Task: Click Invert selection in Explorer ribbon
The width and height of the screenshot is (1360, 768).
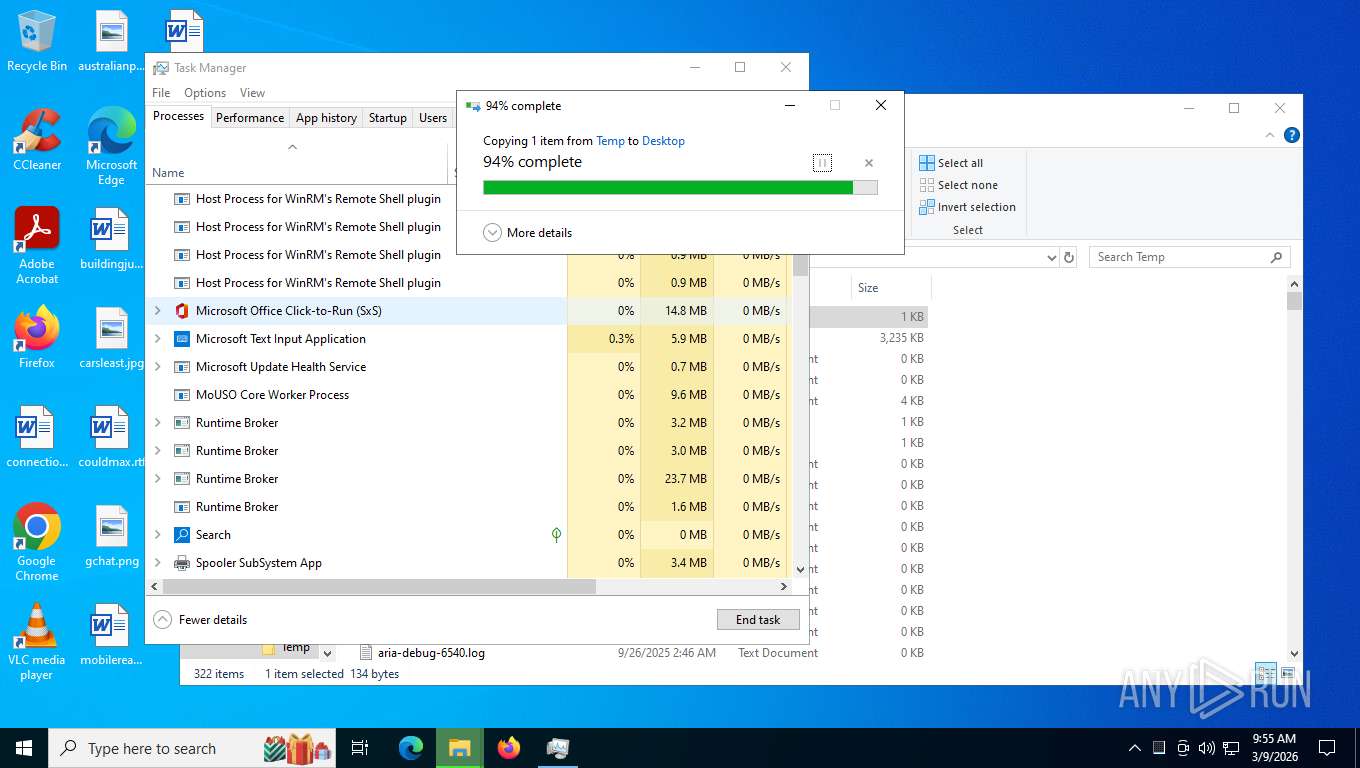Action: pyautogui.click(x=967, y=207)
